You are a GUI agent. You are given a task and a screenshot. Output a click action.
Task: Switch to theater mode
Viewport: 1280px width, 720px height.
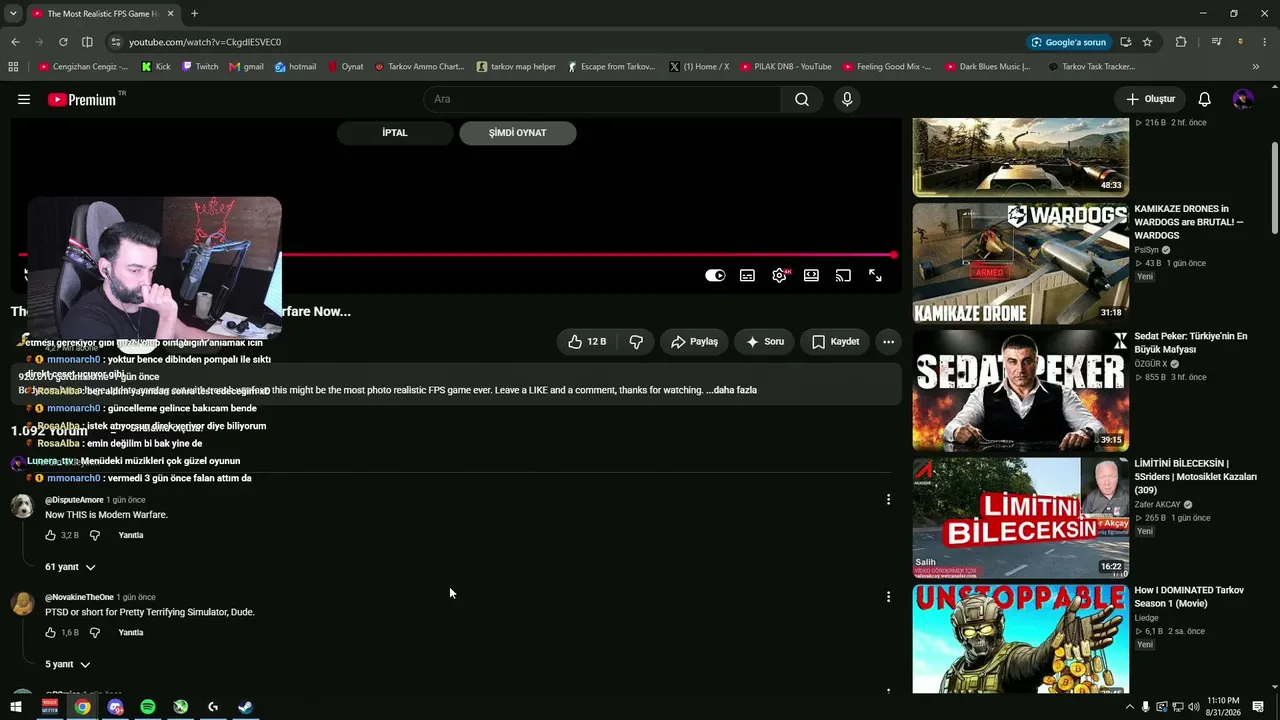(811, 276)
